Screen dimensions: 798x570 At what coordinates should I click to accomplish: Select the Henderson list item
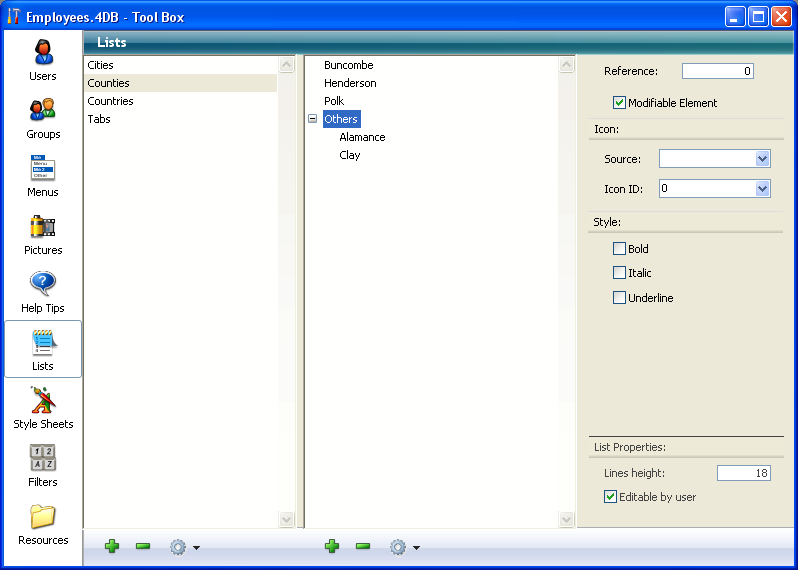pos(350,83)
